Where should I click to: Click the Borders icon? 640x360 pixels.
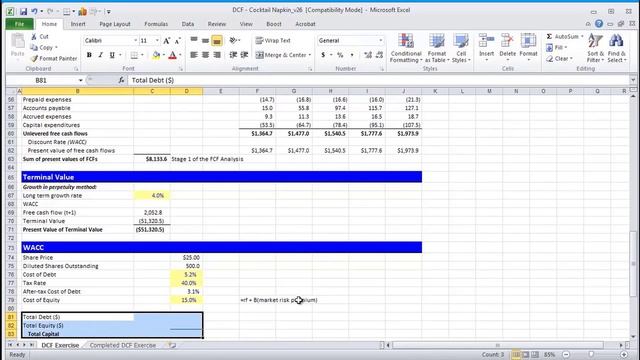[134, 55]
